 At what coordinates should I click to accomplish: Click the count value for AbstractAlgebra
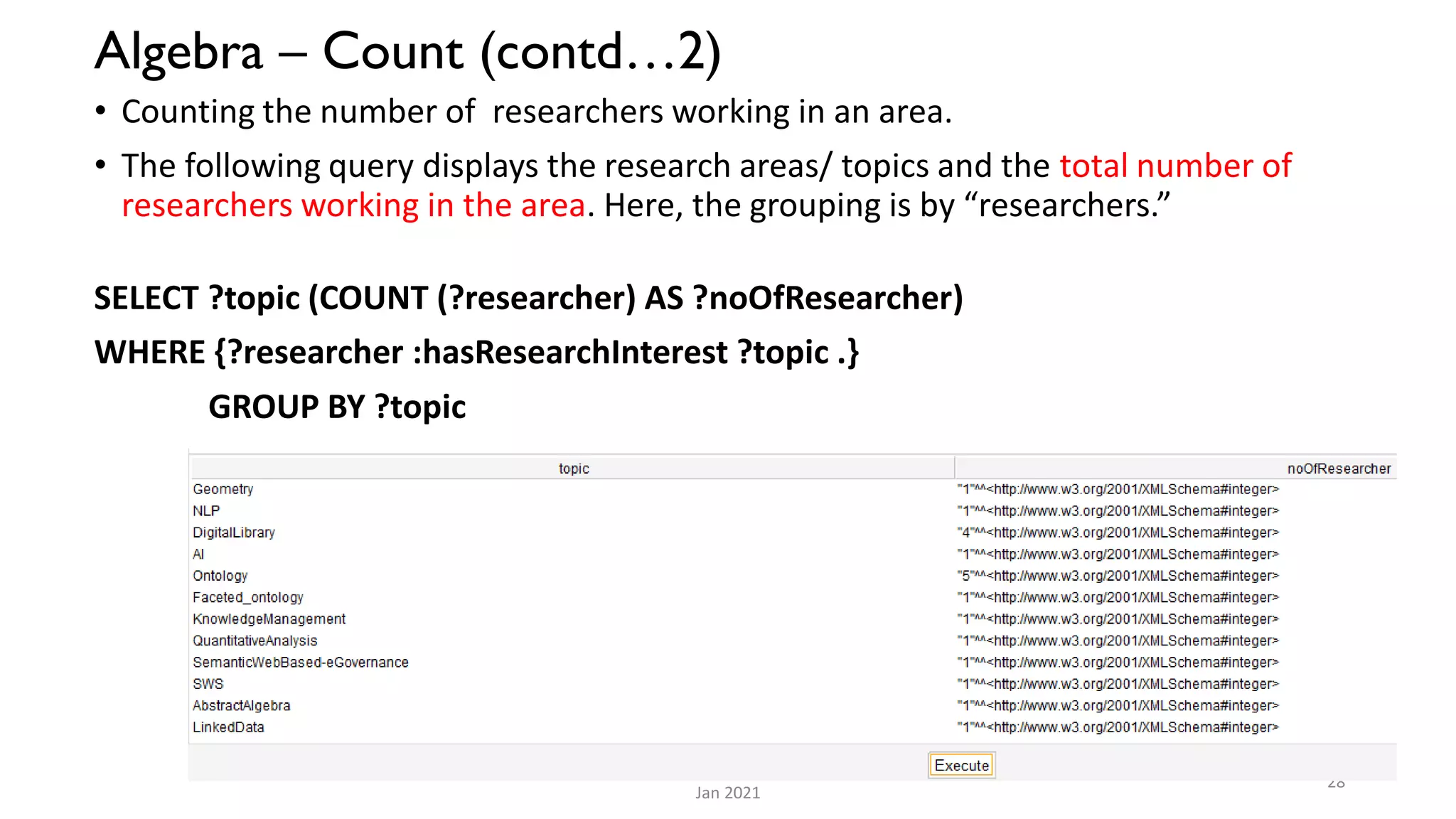tap(1118, 706)
